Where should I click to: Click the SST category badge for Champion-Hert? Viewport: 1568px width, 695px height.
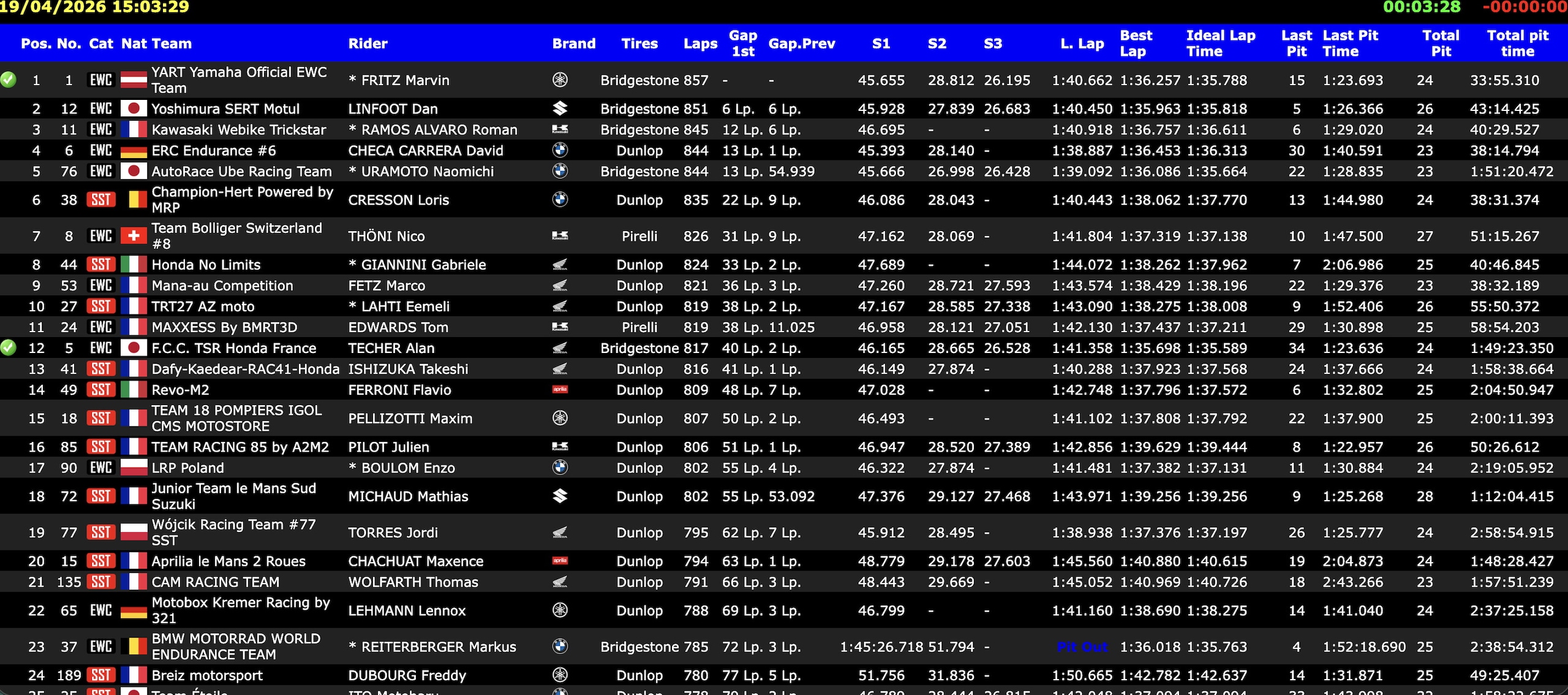[x=101, y=200]
